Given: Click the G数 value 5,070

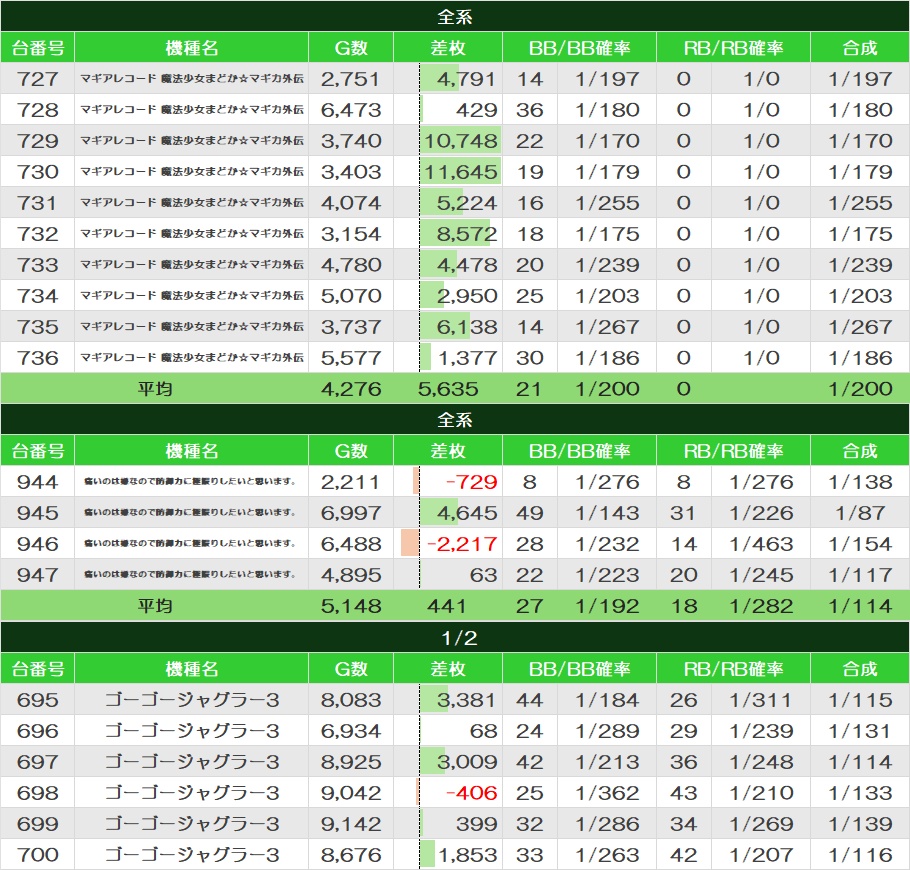Looking at the screenshot, I should click(351, 296).
